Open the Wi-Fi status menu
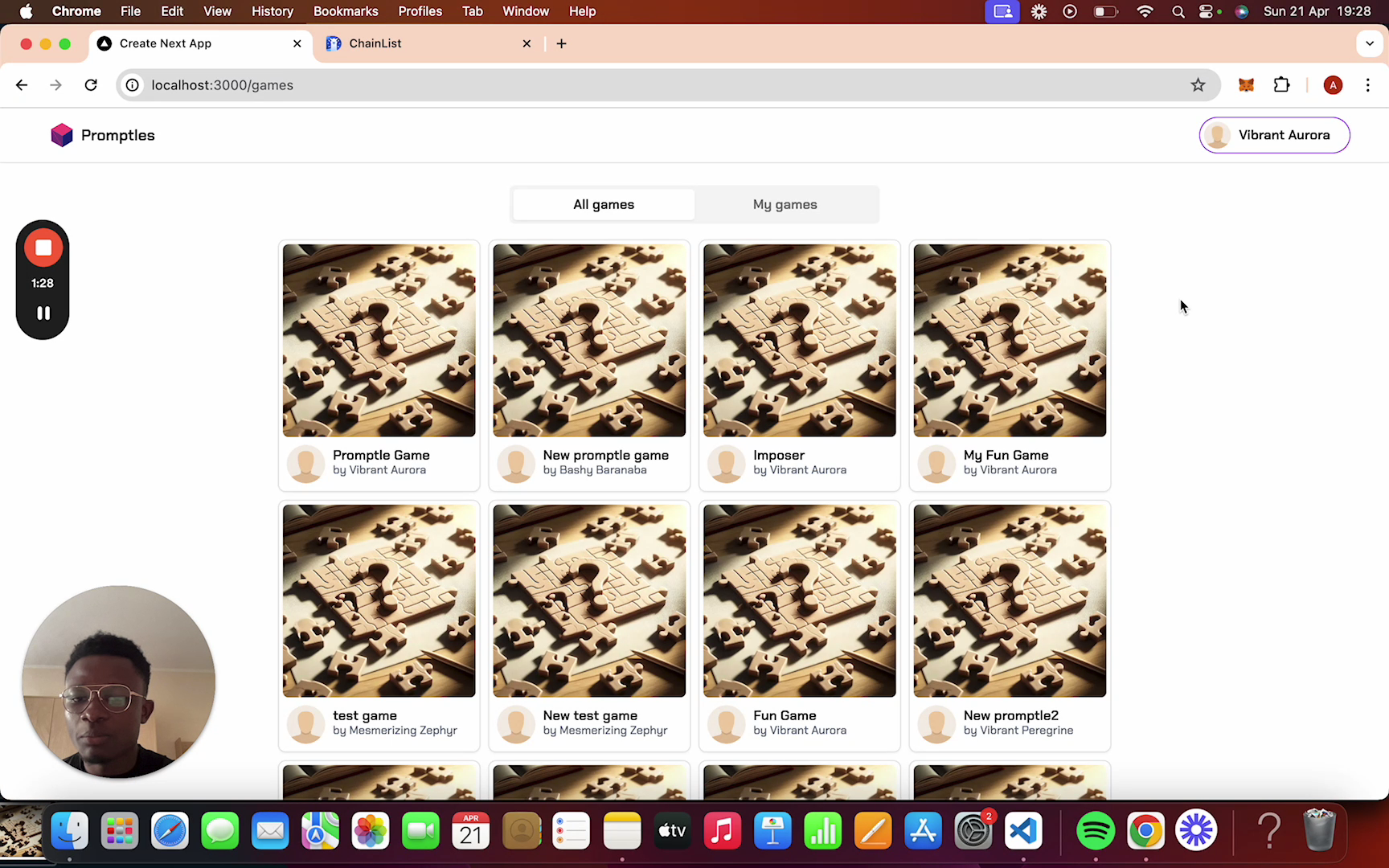 point(1145,11)
